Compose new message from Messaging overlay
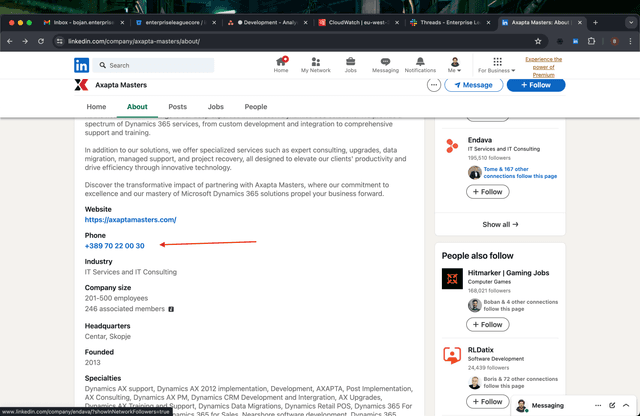 612,405
